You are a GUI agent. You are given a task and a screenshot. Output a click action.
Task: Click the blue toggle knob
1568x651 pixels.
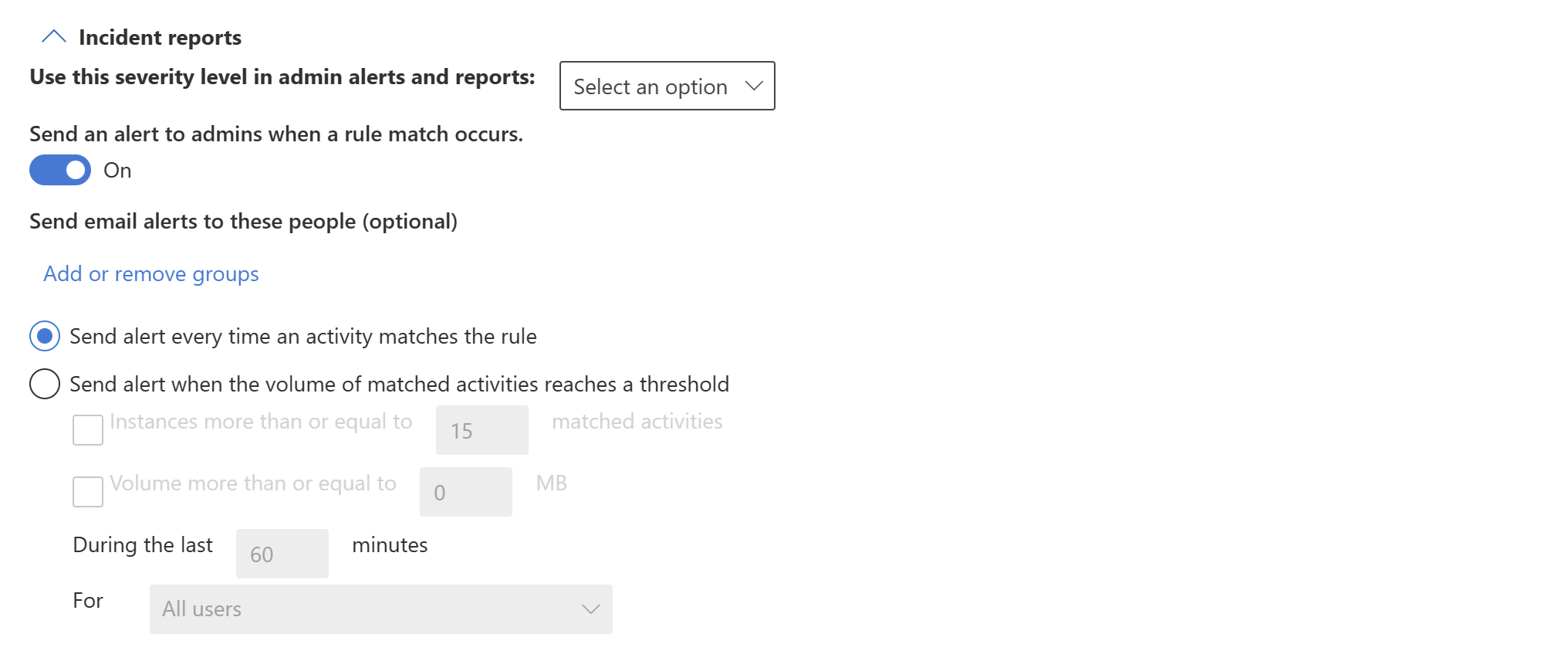point(75,170)
